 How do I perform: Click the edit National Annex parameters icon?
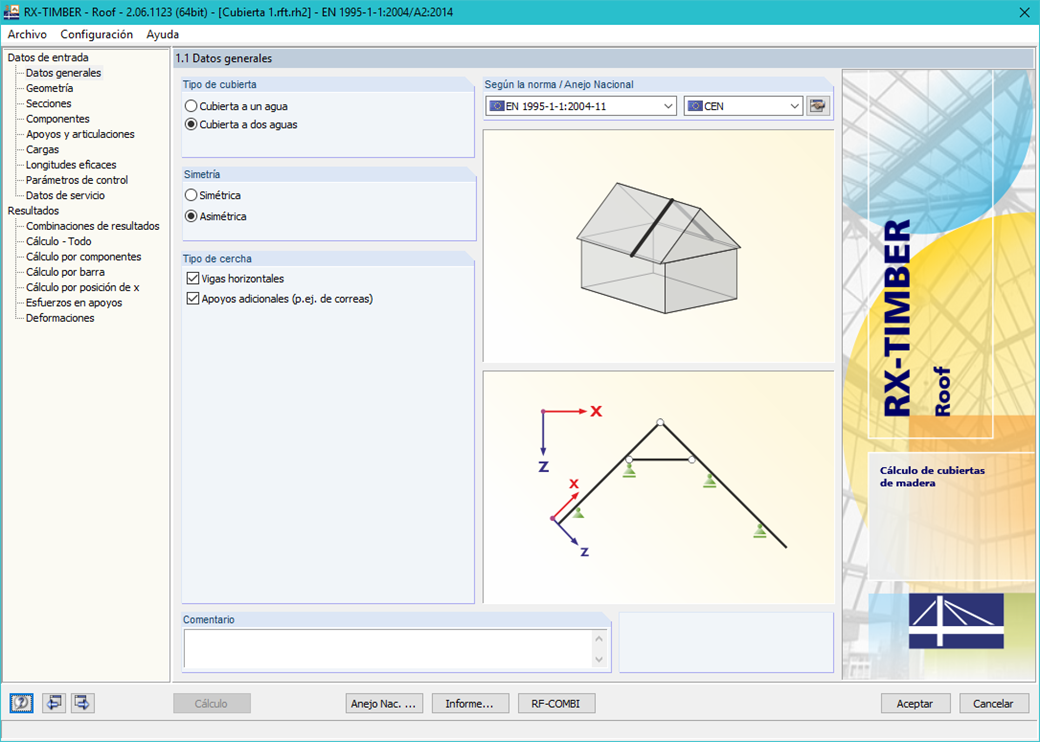pyautogui.click(x=817, y=104)
